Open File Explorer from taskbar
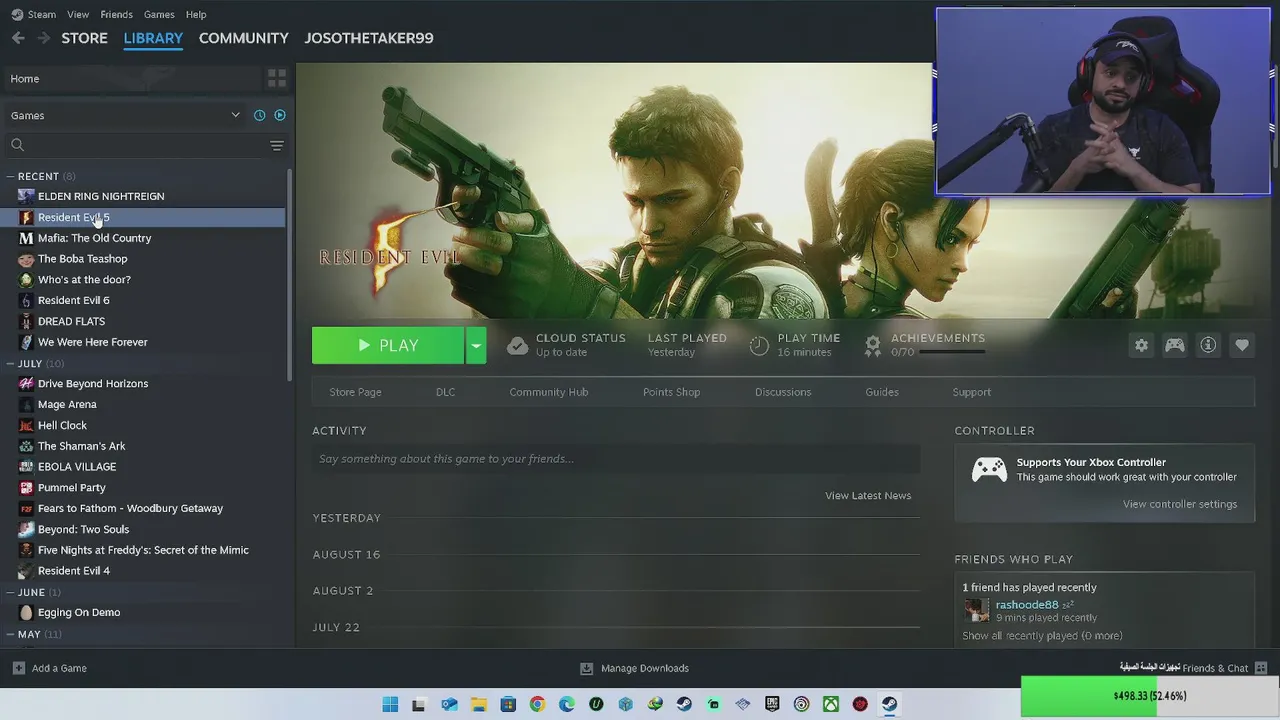This screenshot has width=1280, height=720. coord(478,704)
